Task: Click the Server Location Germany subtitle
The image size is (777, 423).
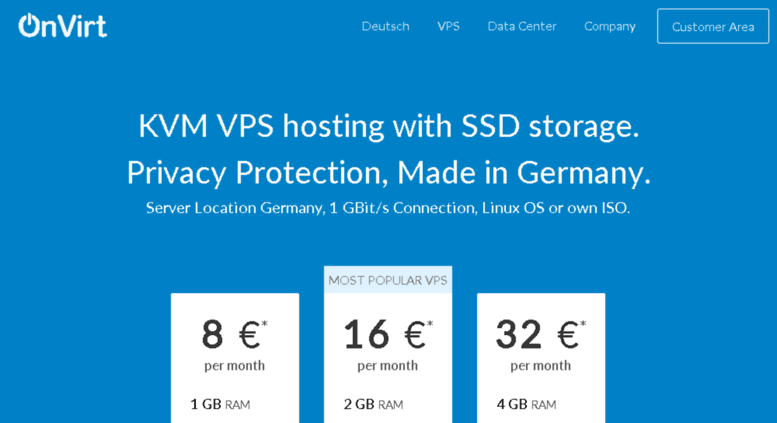Action: 388,208
